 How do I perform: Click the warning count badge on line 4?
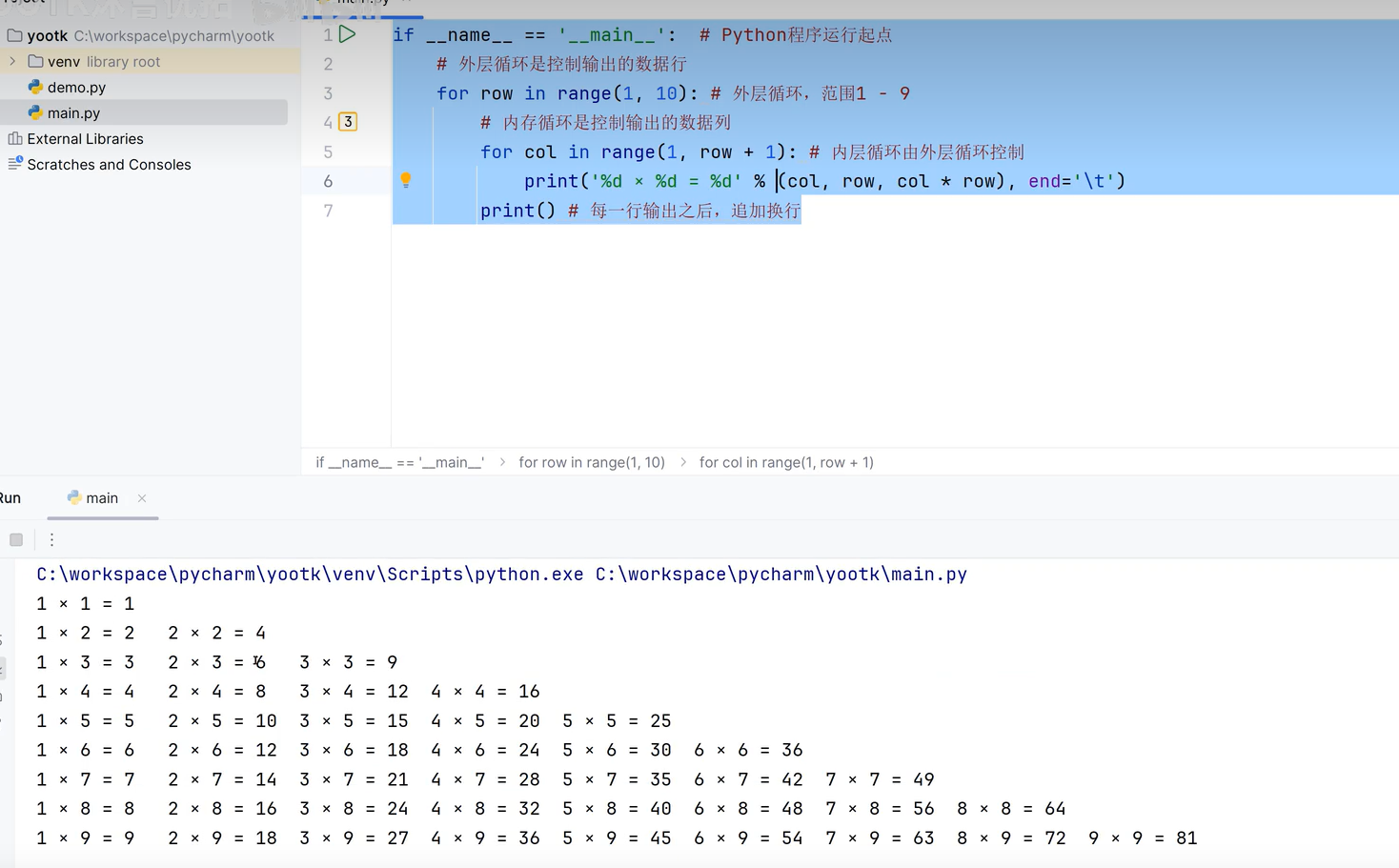tap(348, 122)
